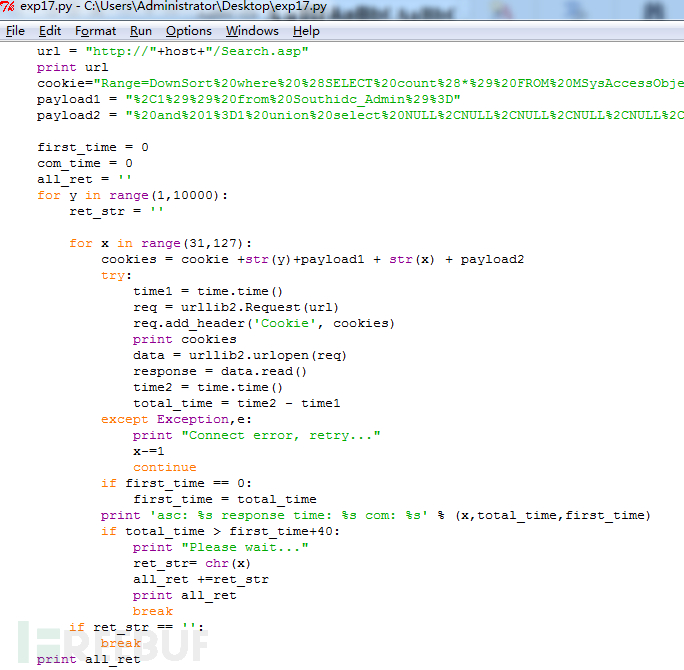Click the req.add_header Cookie line
Image resolution: width=684 pixels, height=670 pixels.
click(264, 324)
